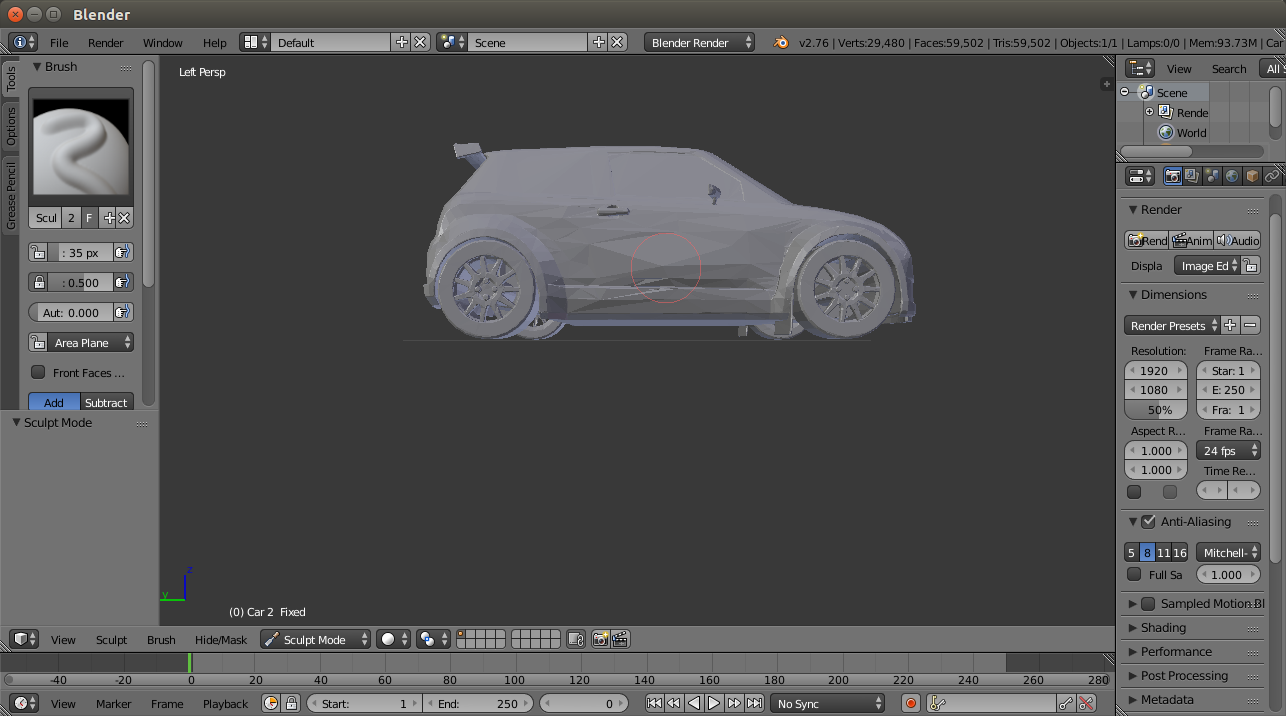Click the auto keyframe record button
Image resolution: width=1286 pixels, height=716 pixels.
[911, 704]
